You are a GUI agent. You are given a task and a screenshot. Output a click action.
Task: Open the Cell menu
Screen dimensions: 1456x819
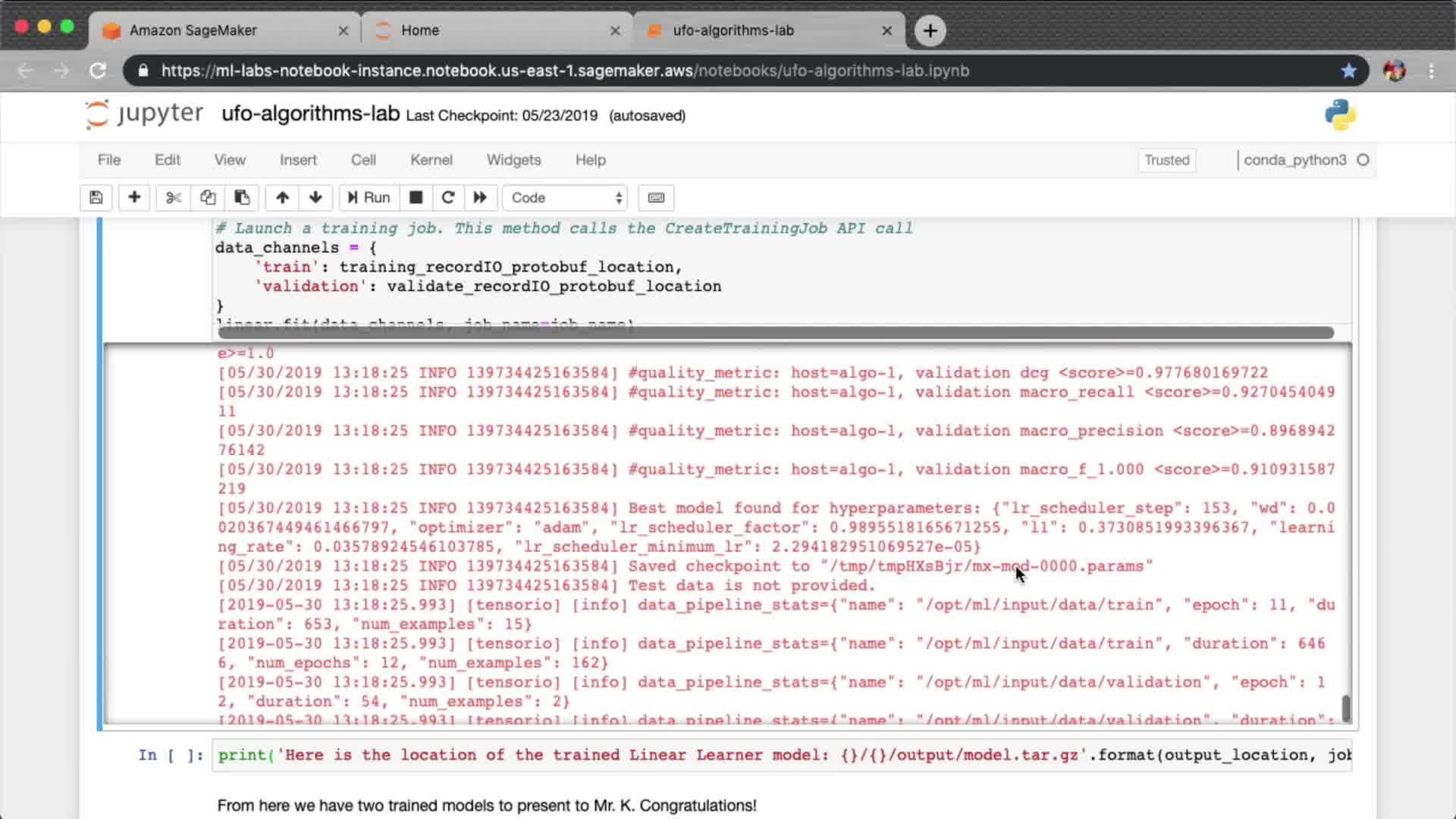[362, 160]
